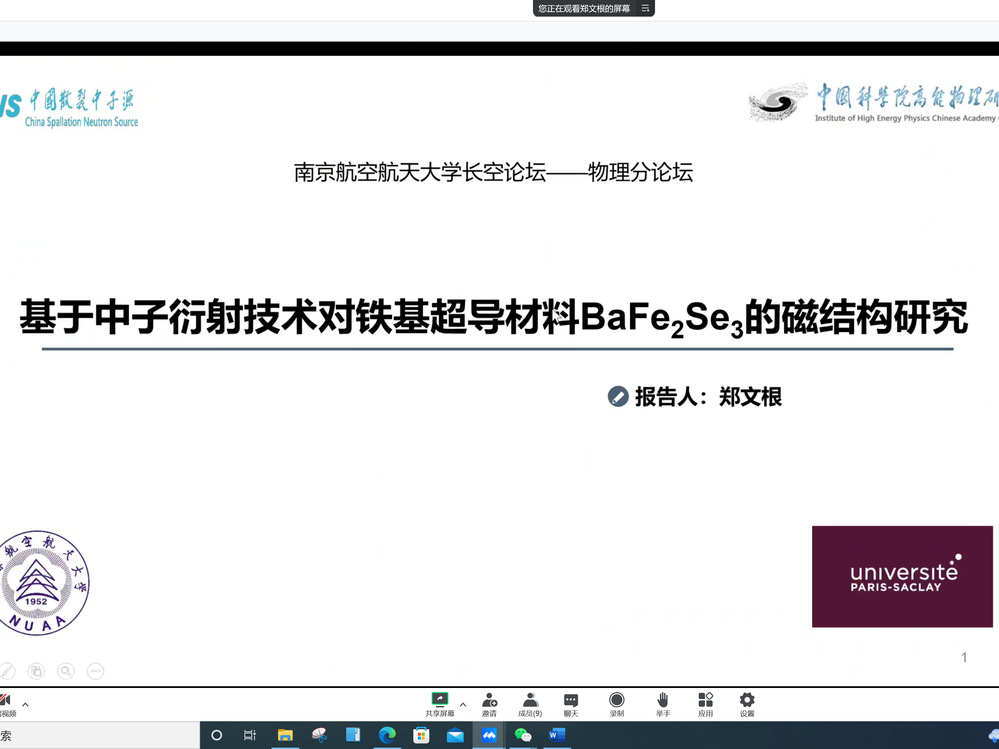Toggle Raise Hand (举手)

(x=662, y=700)
